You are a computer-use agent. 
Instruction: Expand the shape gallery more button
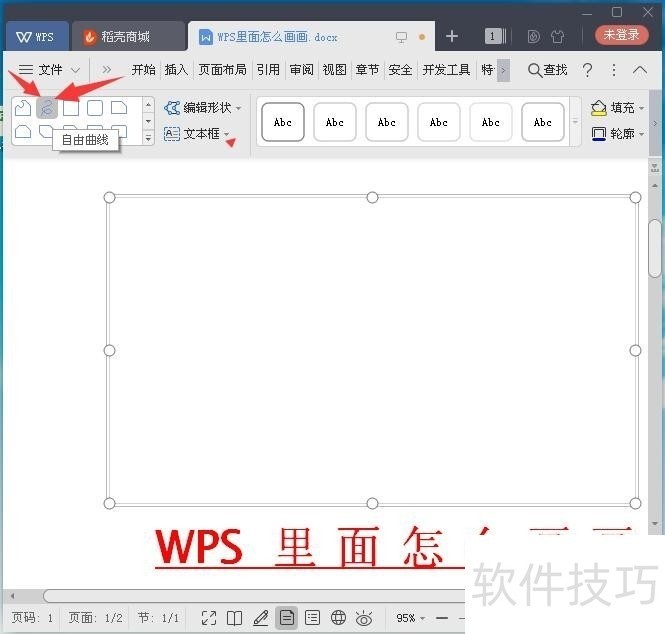pos(148,138)
